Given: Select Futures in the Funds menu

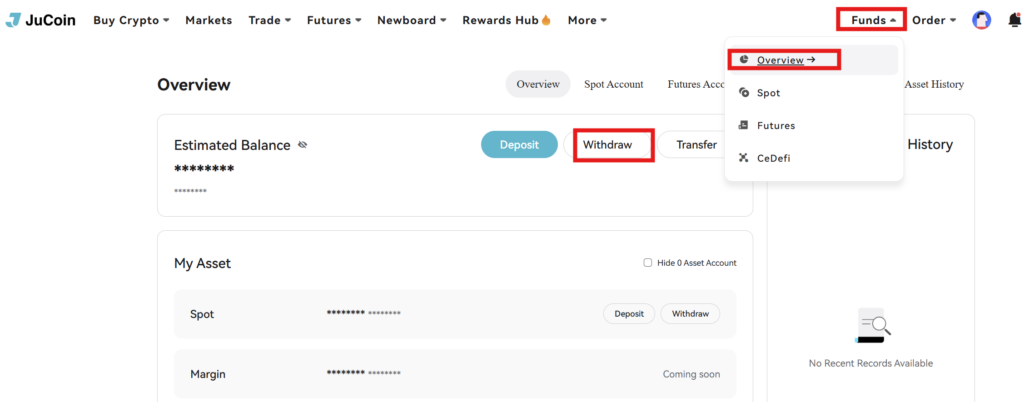Looking at the screenshot, I should click(814, 125).
